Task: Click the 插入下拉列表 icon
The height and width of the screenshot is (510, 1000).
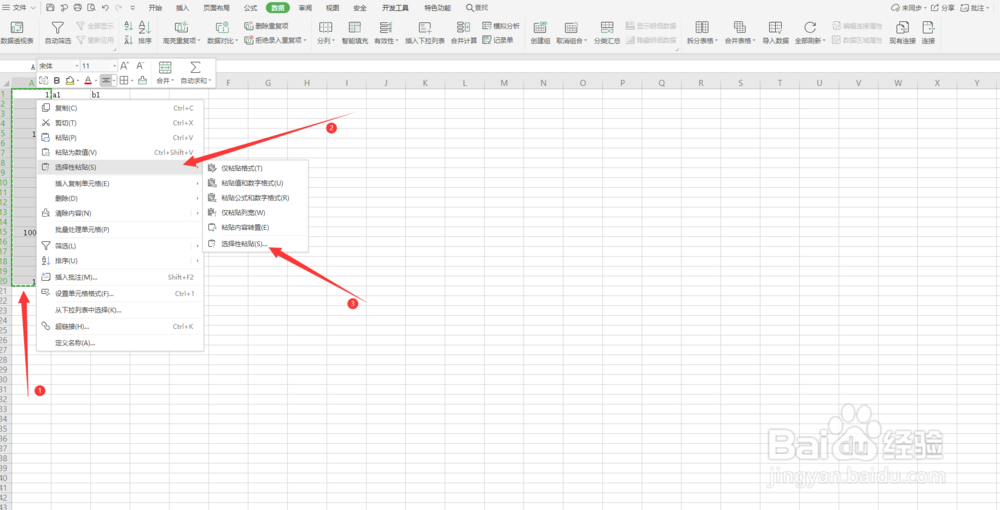Action: click(x=425, y=27)
